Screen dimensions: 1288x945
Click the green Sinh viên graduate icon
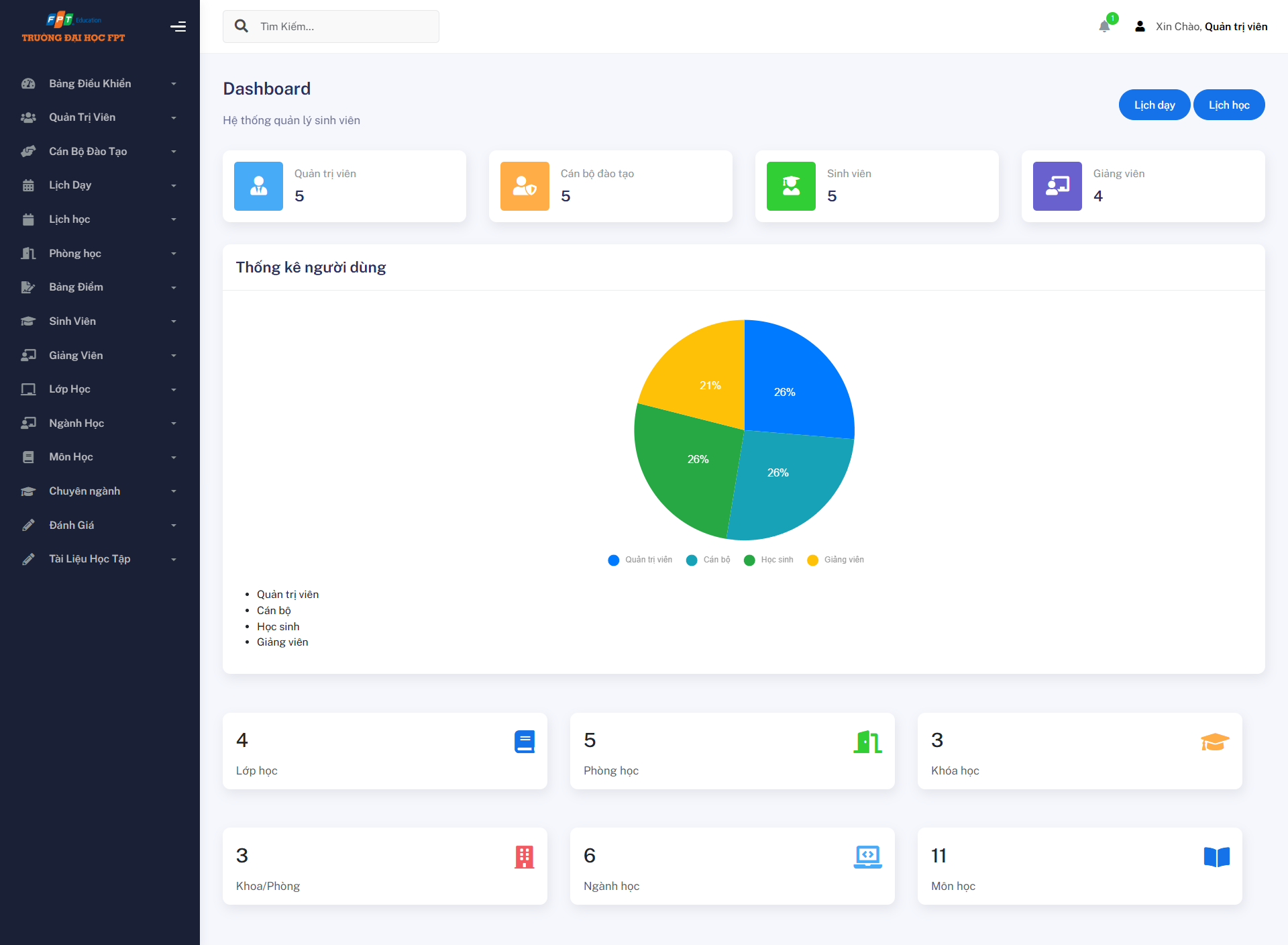pyautogui.click(x=791, y=186)
